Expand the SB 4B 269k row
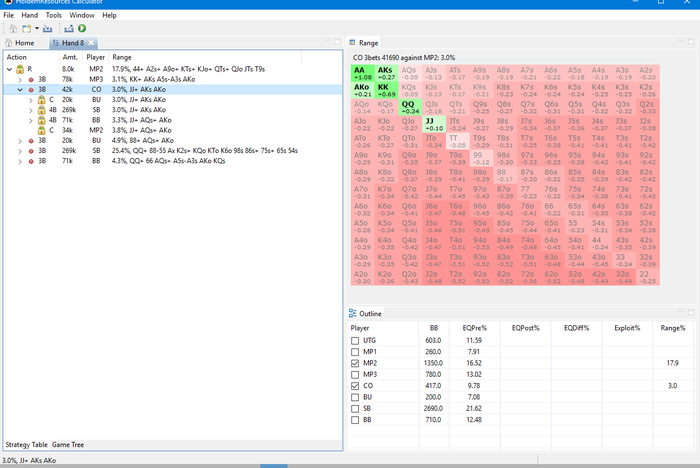Screen dimensions: 700x468 click(31, 110)
